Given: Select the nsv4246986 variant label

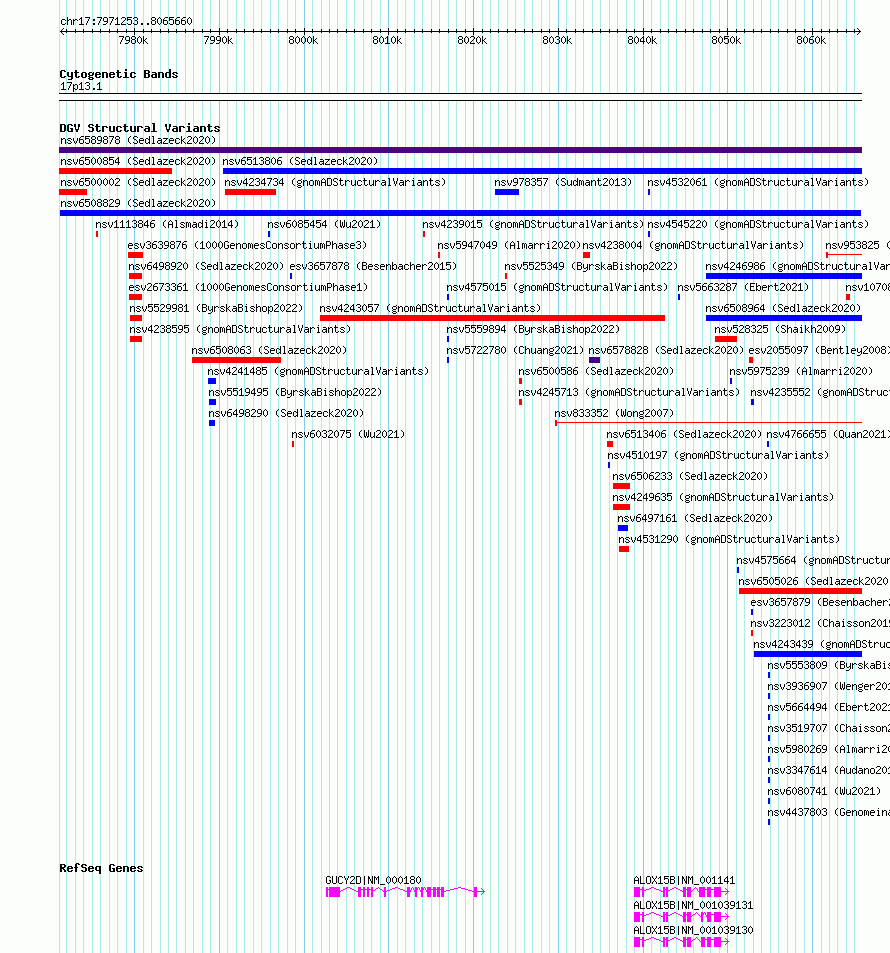Looking at the screenshot, I should pos(798,266).
